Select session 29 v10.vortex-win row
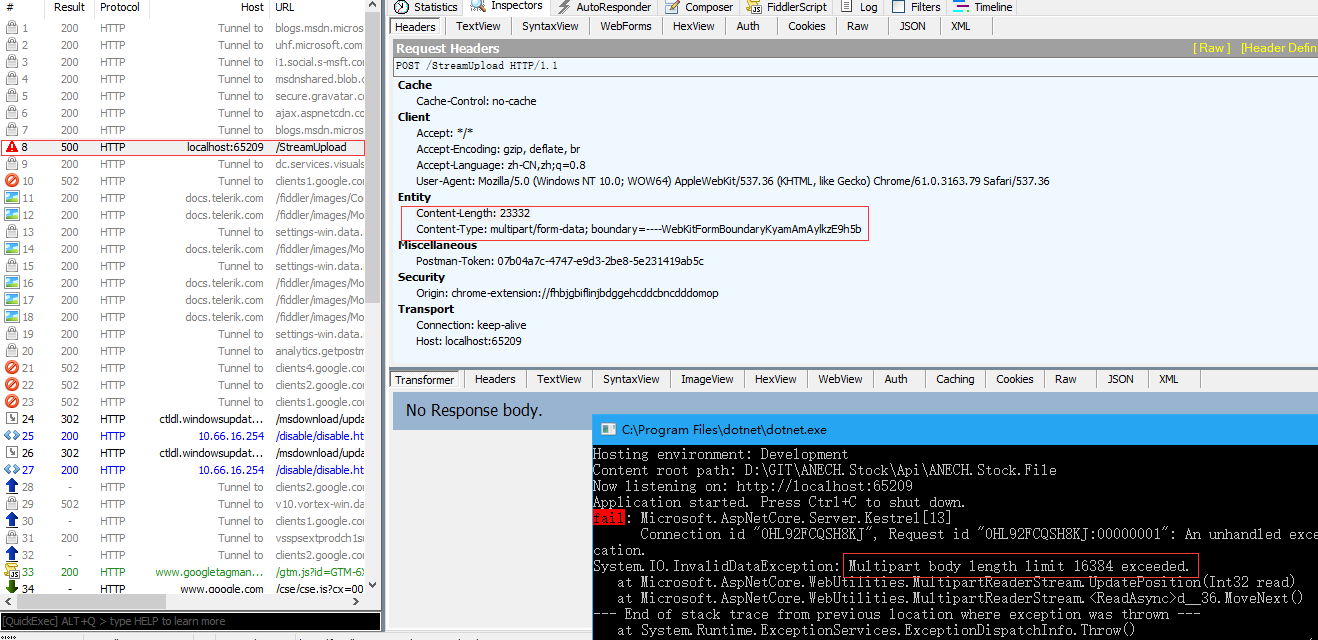Viewport: 1318px width, 640px height. click(183, 504)
